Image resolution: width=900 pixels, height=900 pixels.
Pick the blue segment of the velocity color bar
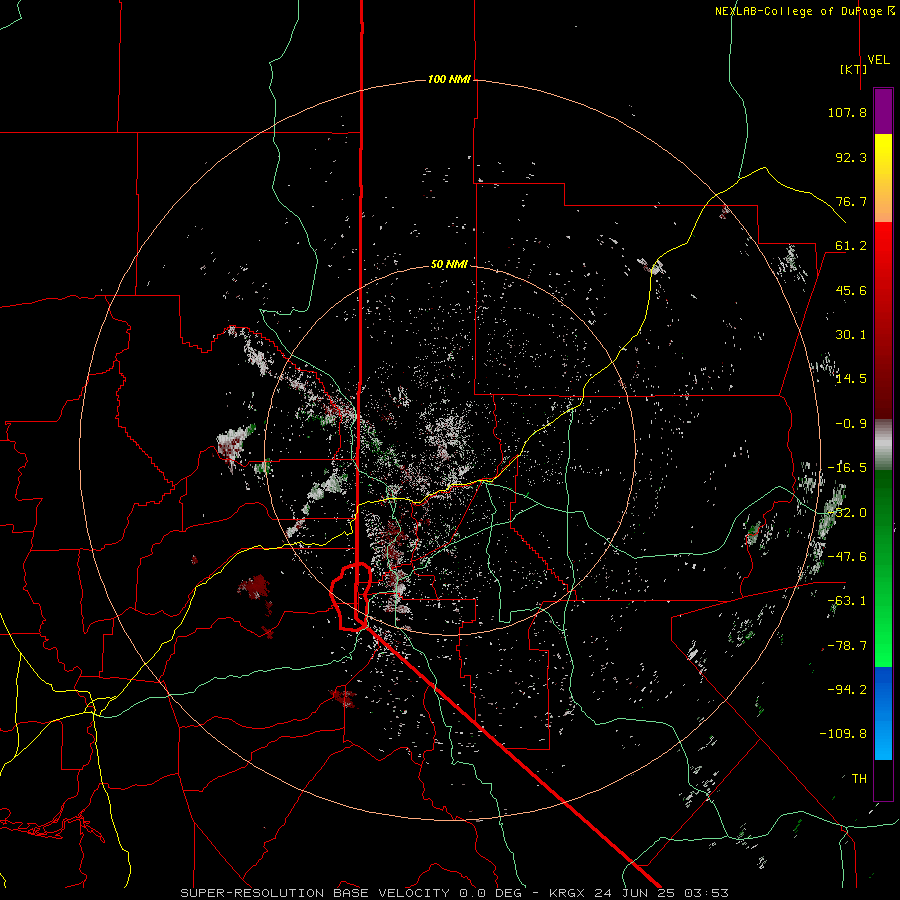[883, 713]
